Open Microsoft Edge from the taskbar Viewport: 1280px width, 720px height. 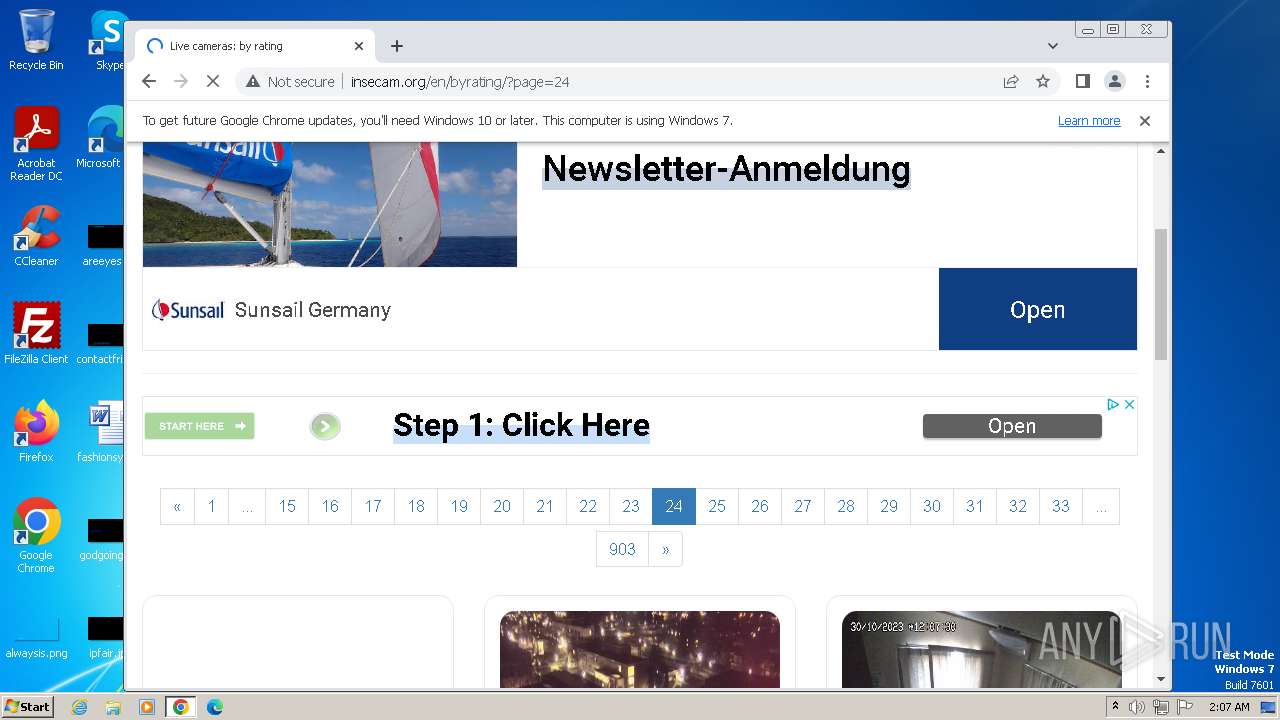pos(214,707)
